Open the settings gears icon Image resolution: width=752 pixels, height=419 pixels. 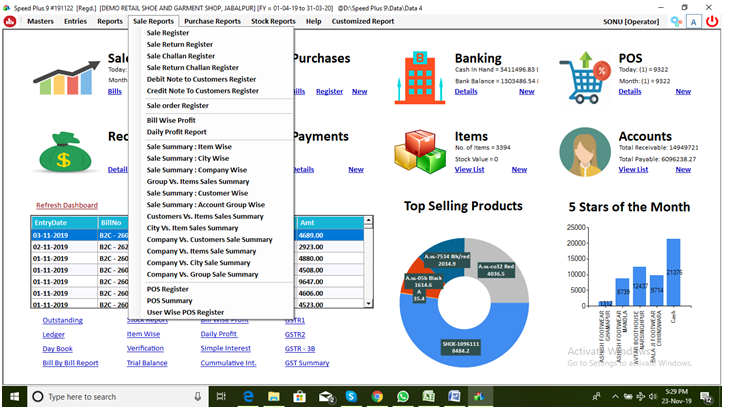[x=676, y=22]
